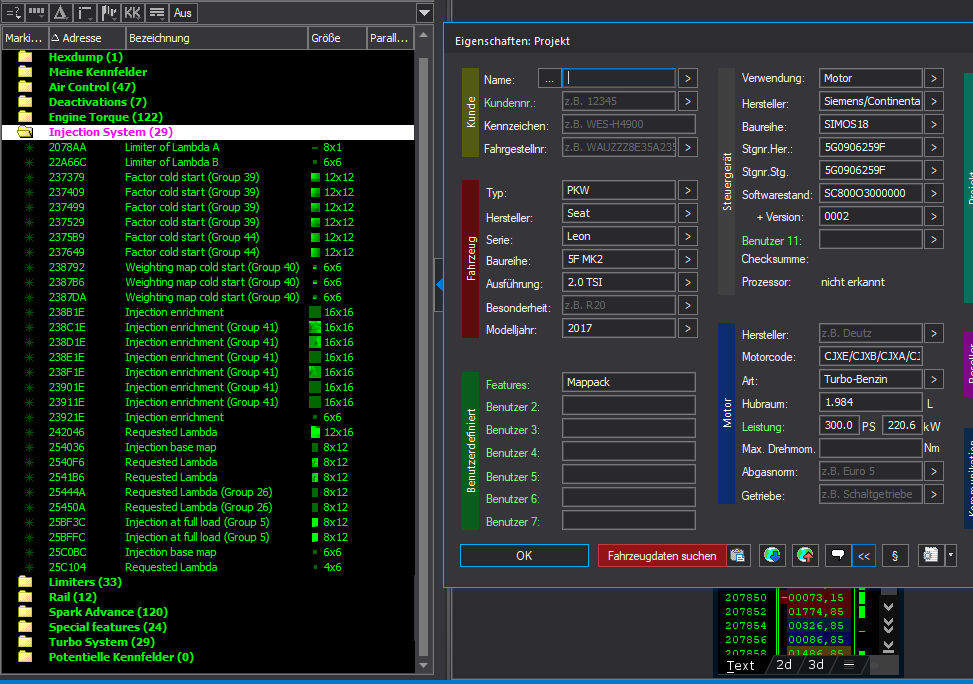This screenshot has width=973, height=684.
Task: Collapse the Injection System folder
Action: [26, 132]
